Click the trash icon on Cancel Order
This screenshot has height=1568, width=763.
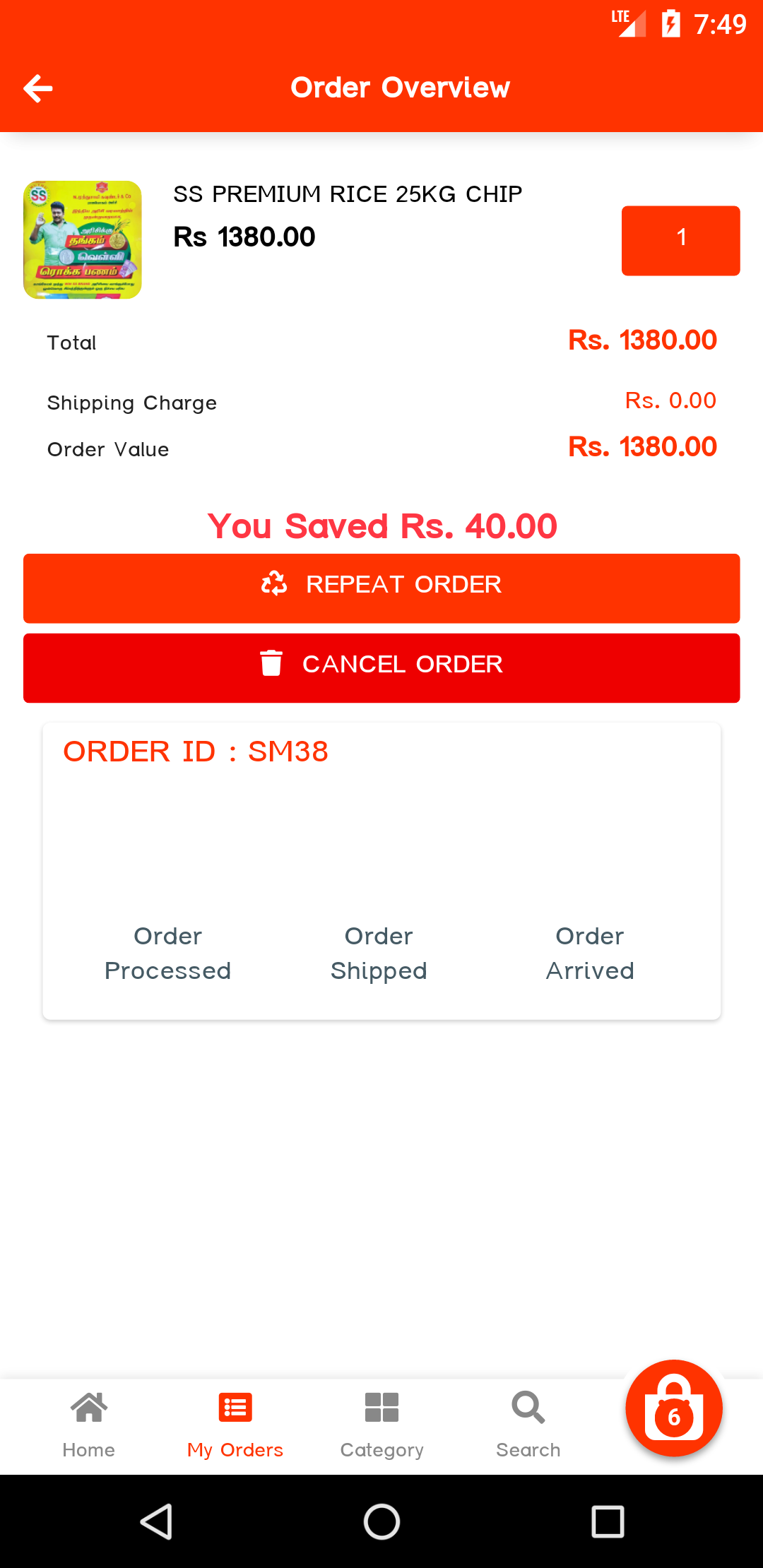(x=271, y=664)
